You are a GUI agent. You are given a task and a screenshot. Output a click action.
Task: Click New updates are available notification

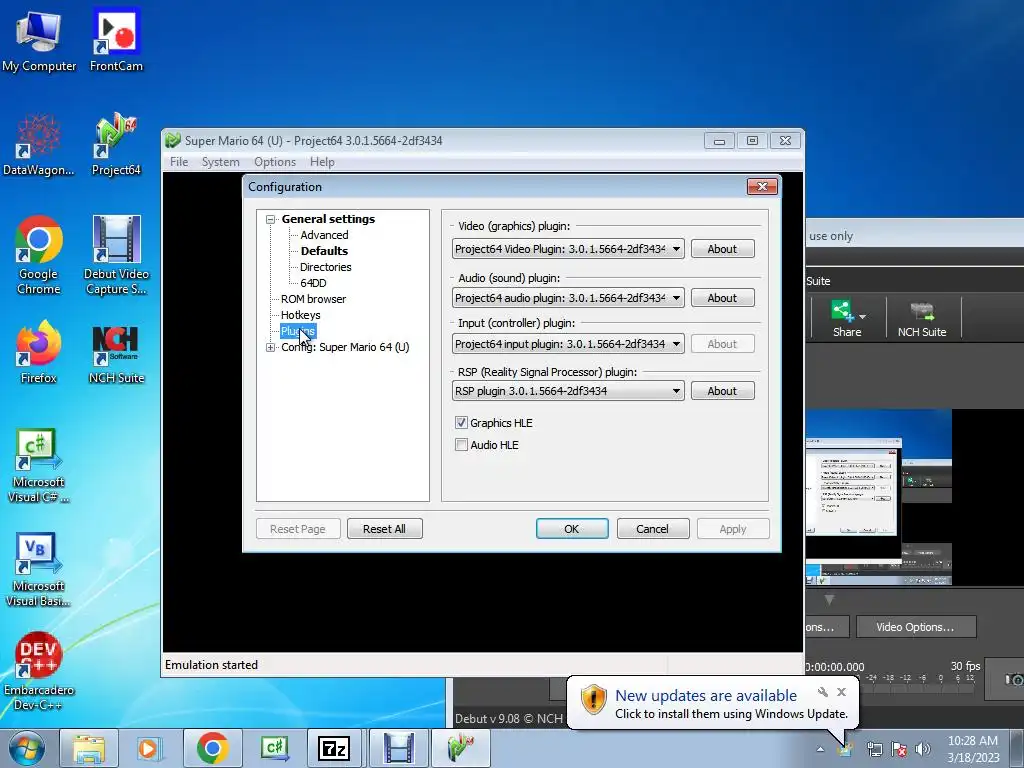point(706,696)
